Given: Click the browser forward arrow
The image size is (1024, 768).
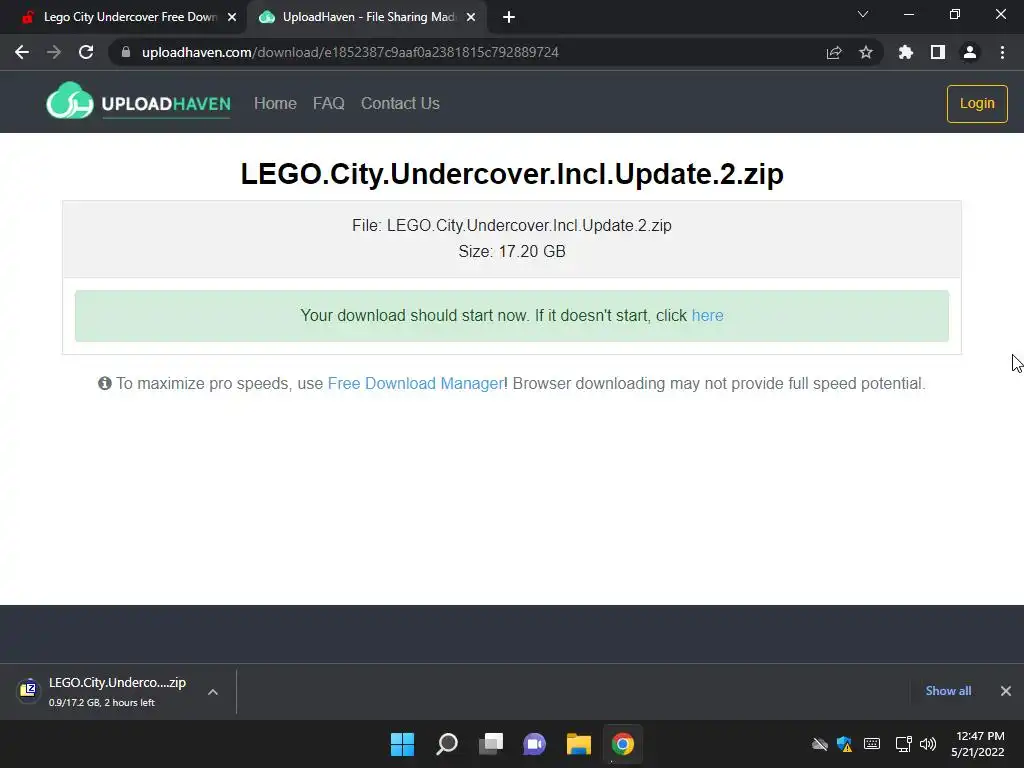Looking at the screenshot, I should point(54,52).
